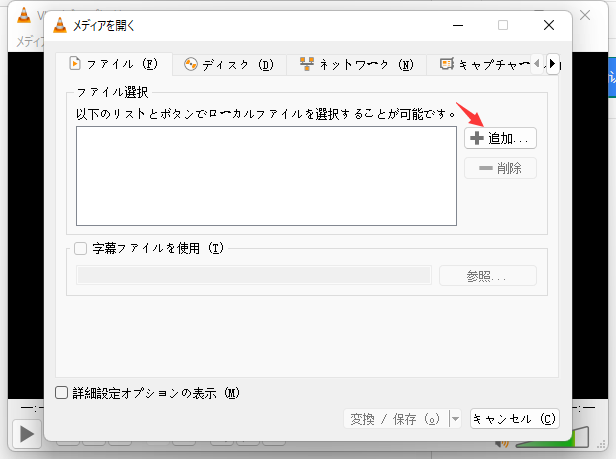This screenshot has width=616, height=459.
Task: Click the subtitle file path field
Action: tap(254, 275)
